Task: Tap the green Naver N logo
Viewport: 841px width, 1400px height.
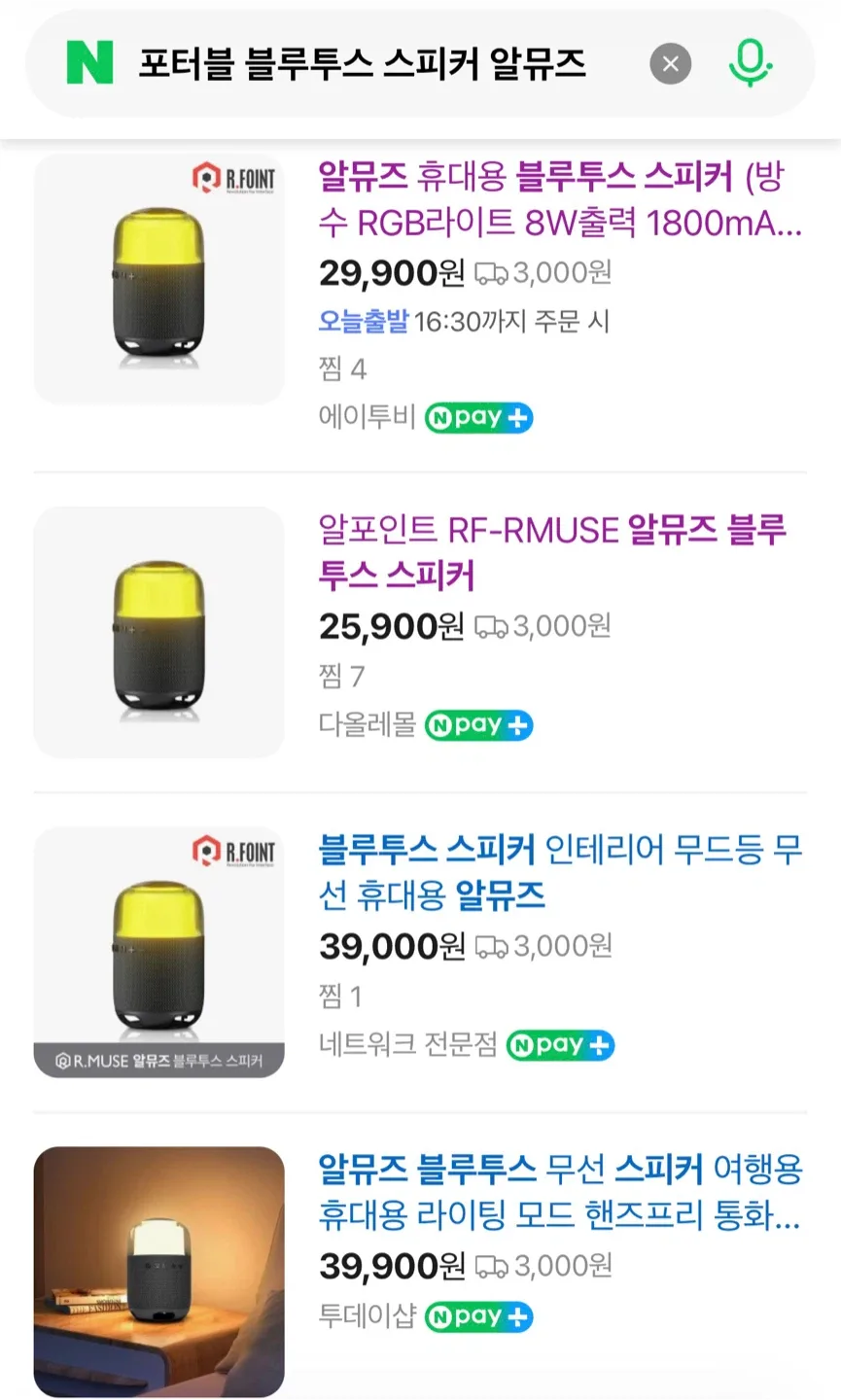Action: (x=89, y=64)
